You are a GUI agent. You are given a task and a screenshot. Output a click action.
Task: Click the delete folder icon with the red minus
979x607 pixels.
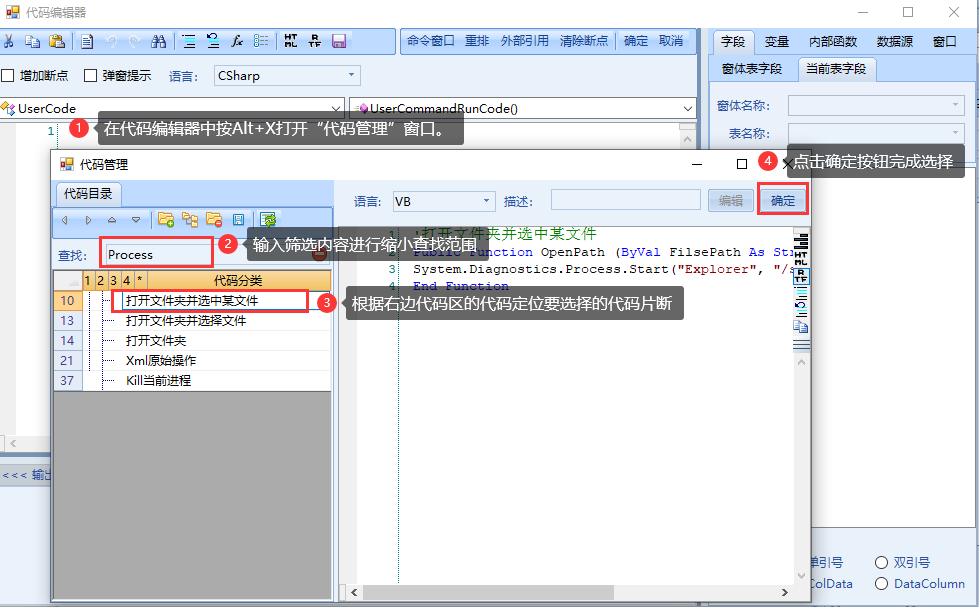214,219
